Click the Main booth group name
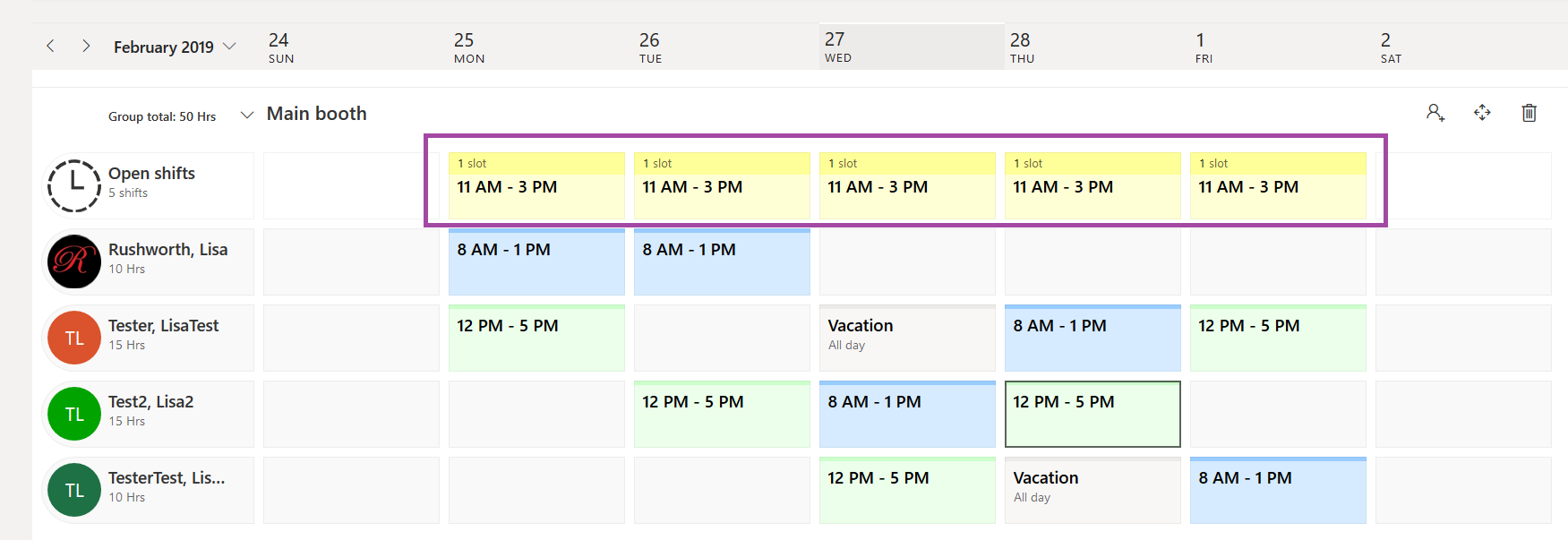Viewport: 1568px width, 540px height. coord(316,113)
